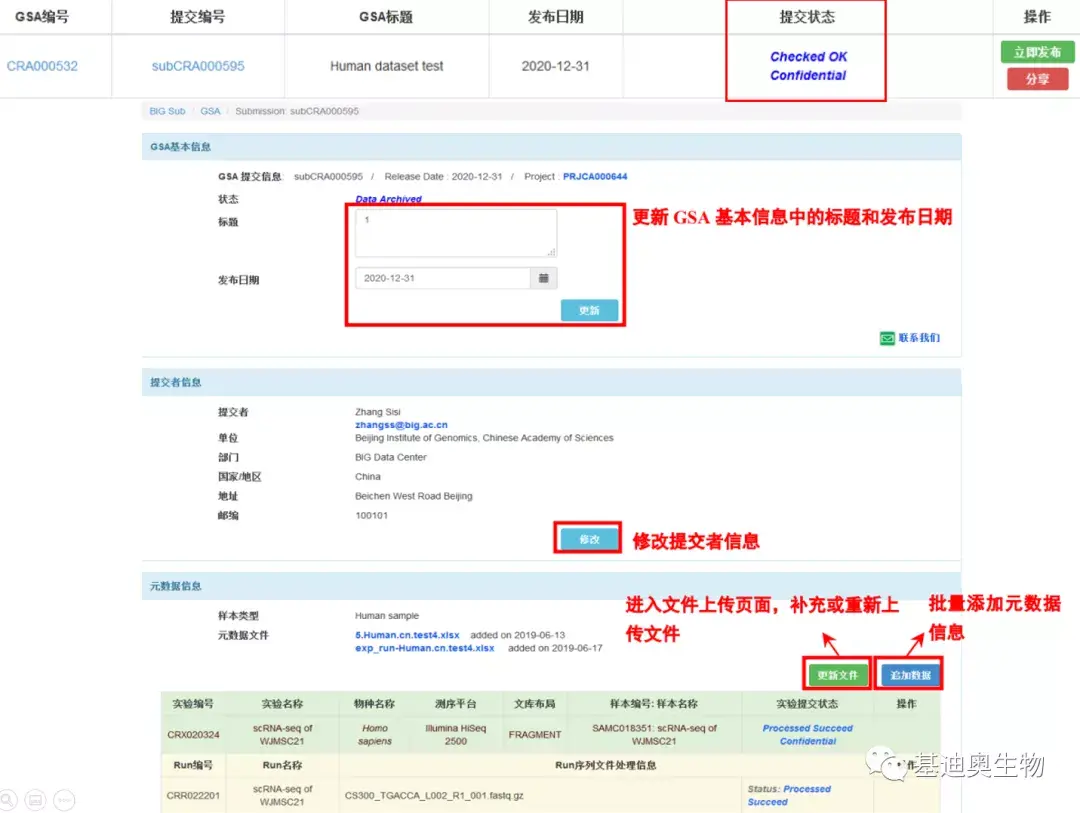Click the red 分享 share button

[1037, 79]
